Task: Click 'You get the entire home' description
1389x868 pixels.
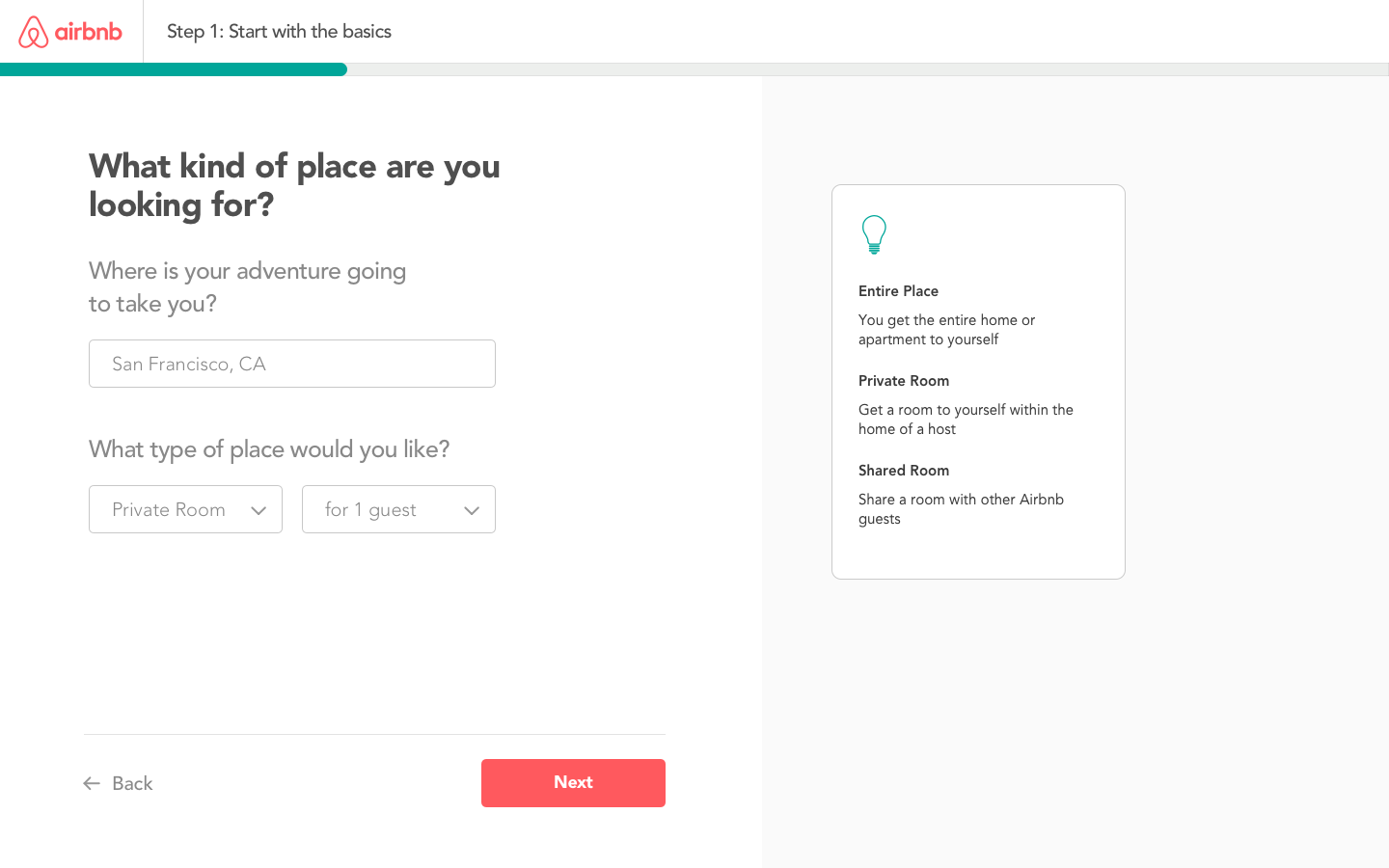Action: 946,330
